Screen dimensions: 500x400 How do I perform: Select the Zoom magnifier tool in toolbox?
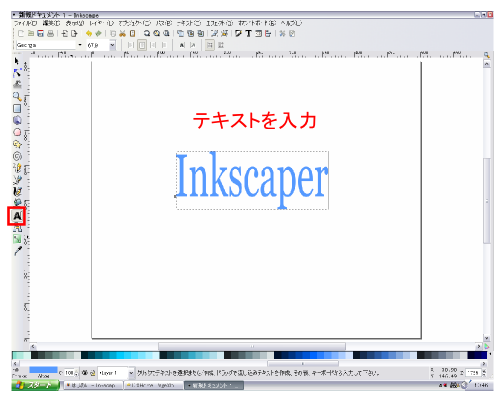(x=17, y=97)
